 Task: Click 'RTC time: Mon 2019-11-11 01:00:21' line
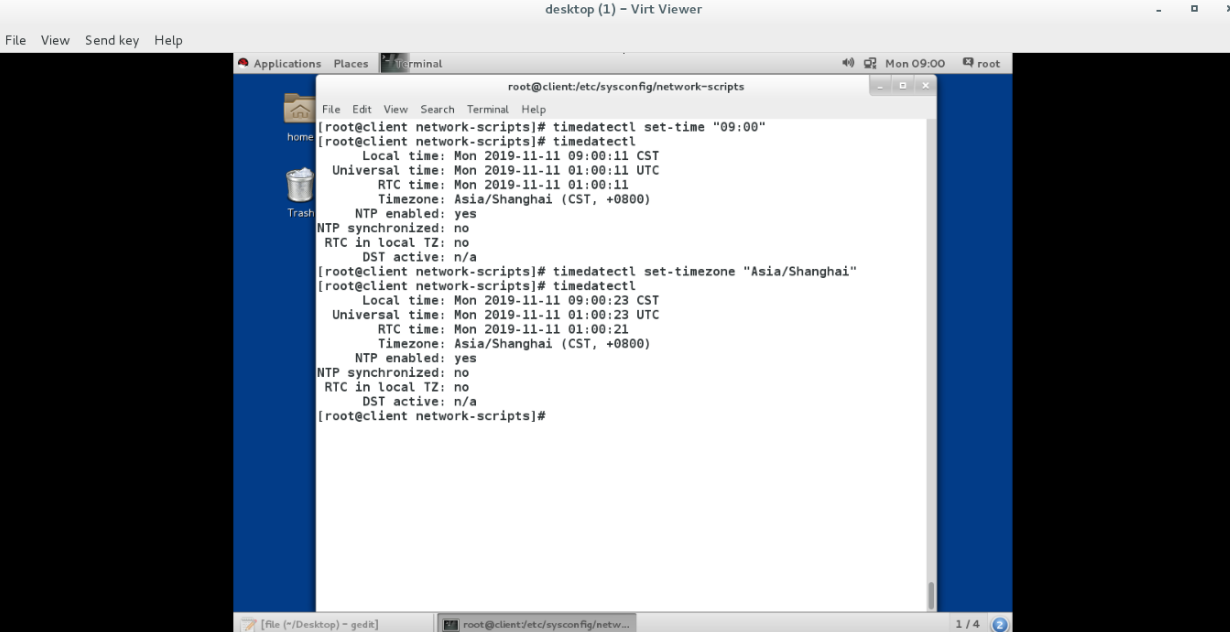pyautogui.click(x=503, y=329)
